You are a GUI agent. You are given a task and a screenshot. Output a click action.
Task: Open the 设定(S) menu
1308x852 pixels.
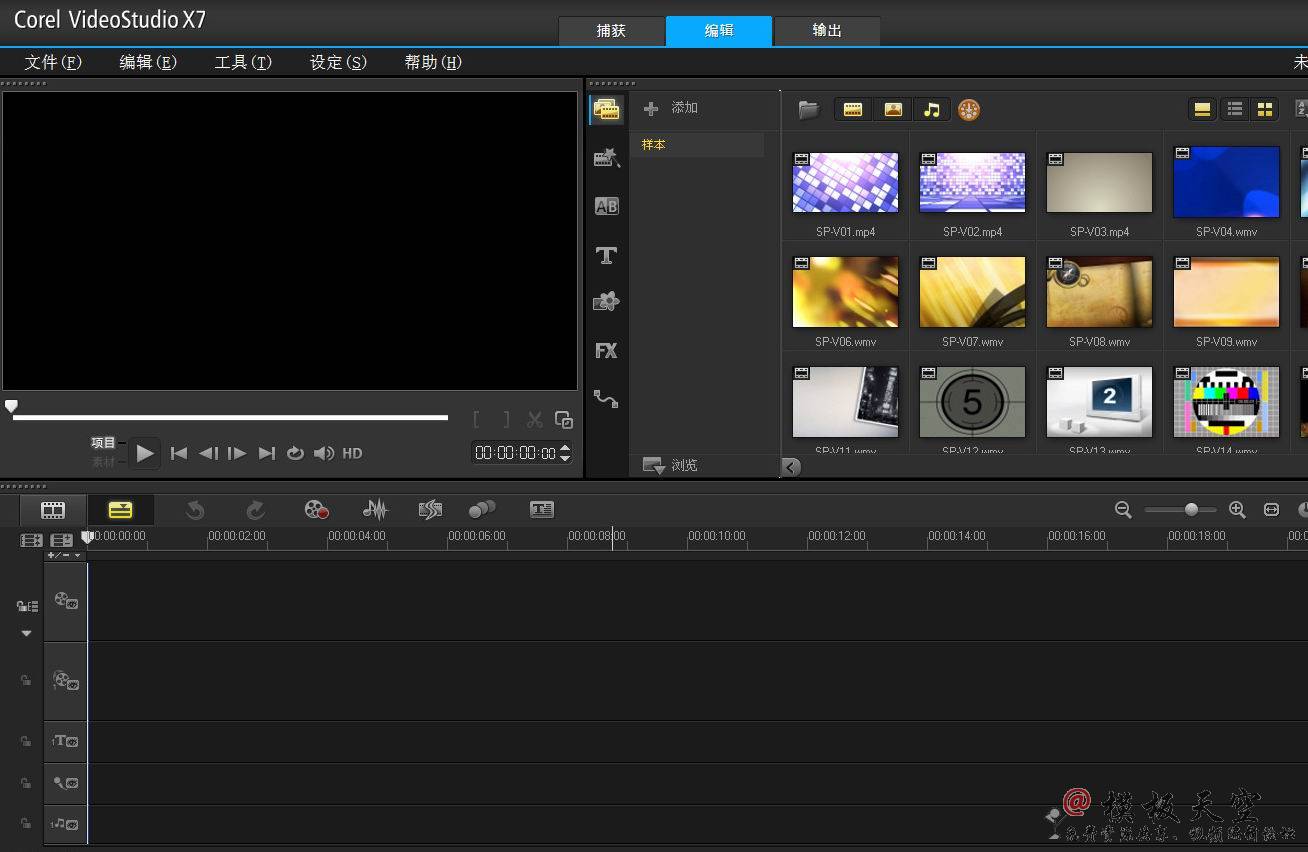pyautogui.click(x=338, y=62)
